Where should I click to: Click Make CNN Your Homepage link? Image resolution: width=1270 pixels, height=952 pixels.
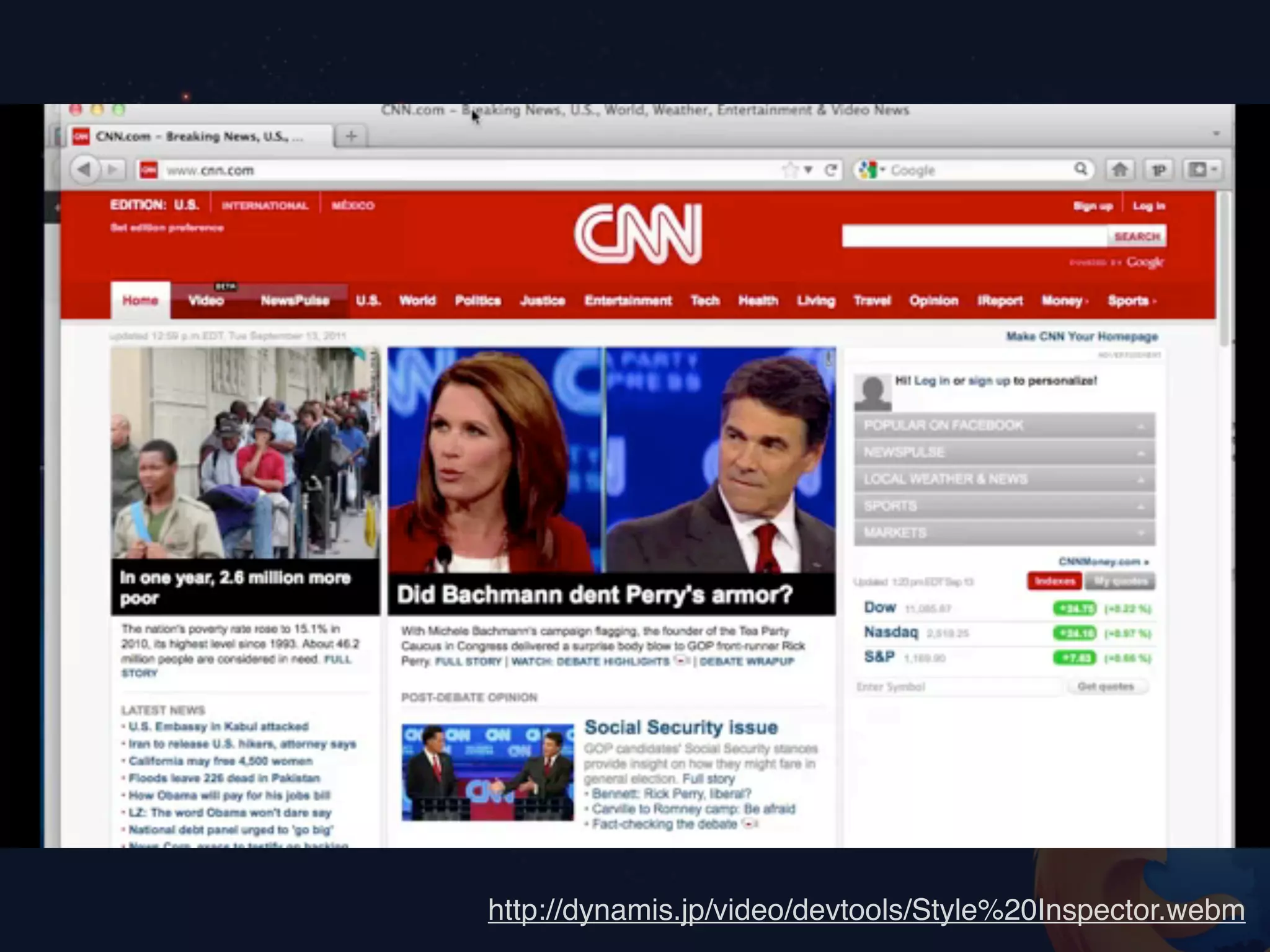[1082, 337]
